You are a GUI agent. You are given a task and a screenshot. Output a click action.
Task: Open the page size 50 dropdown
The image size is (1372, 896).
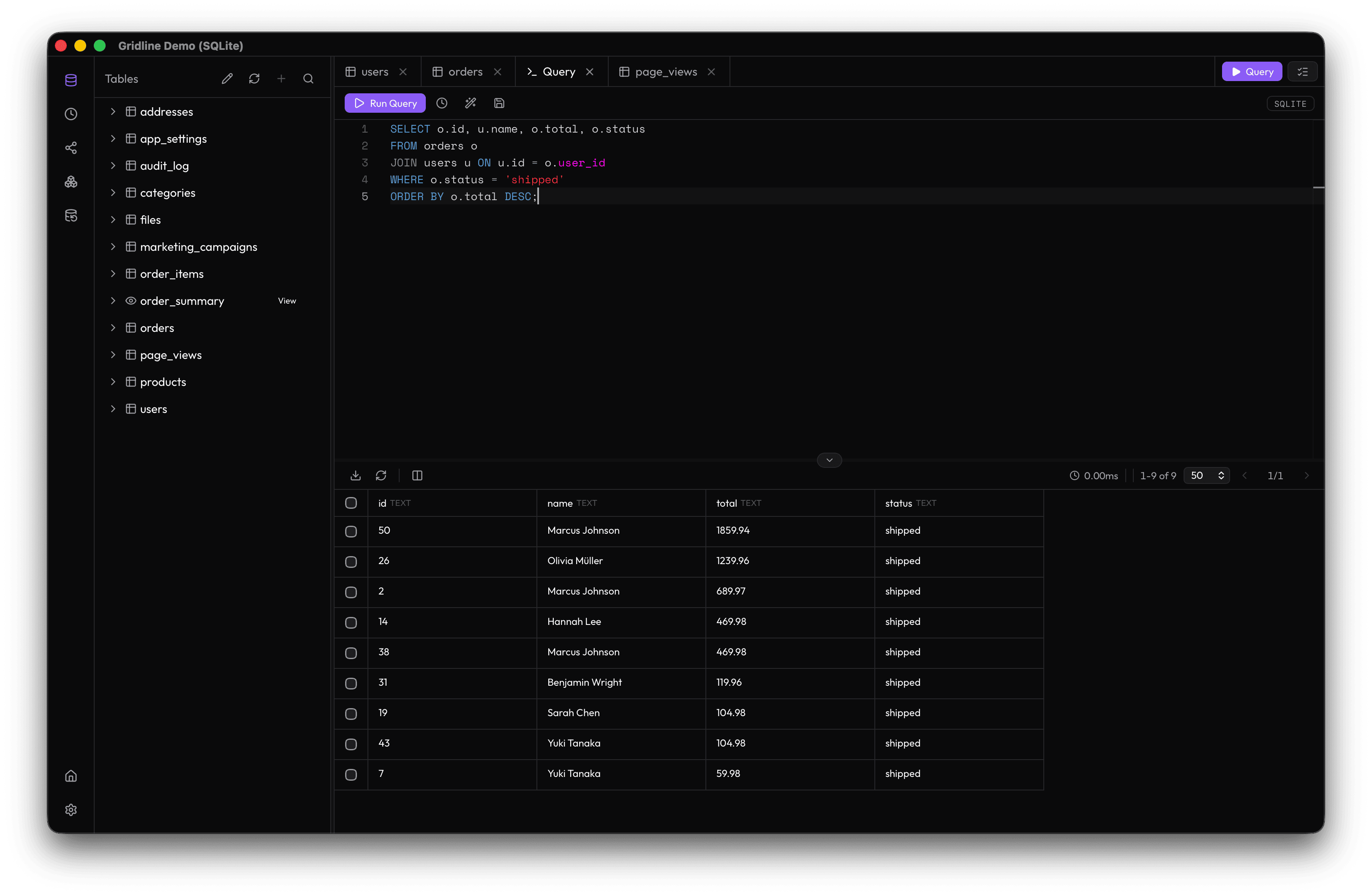[1206, 475]
